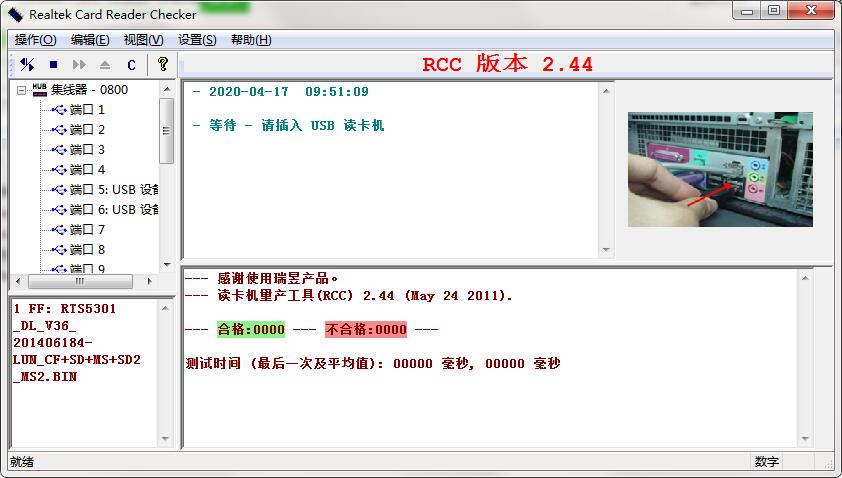The width and height of the screenshot is (842, 478).
Task: Click the firmware panel scroll up arrow
Action: point(165,308)
